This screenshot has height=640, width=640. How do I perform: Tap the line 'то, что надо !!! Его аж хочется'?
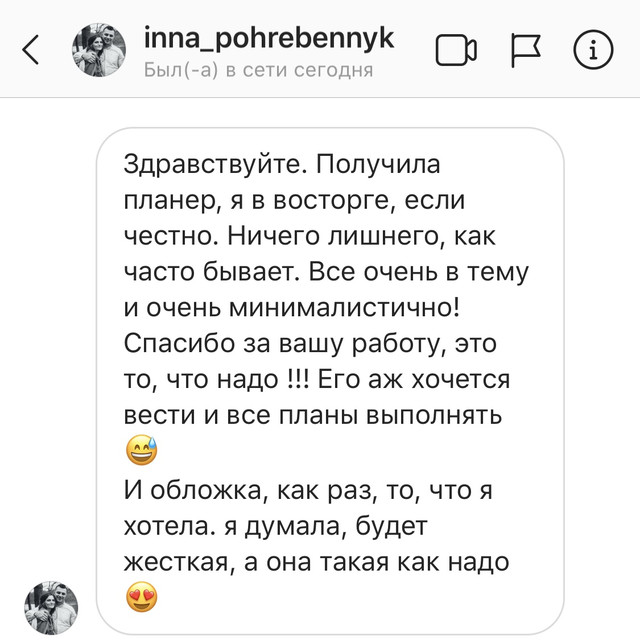coord(317,379)
